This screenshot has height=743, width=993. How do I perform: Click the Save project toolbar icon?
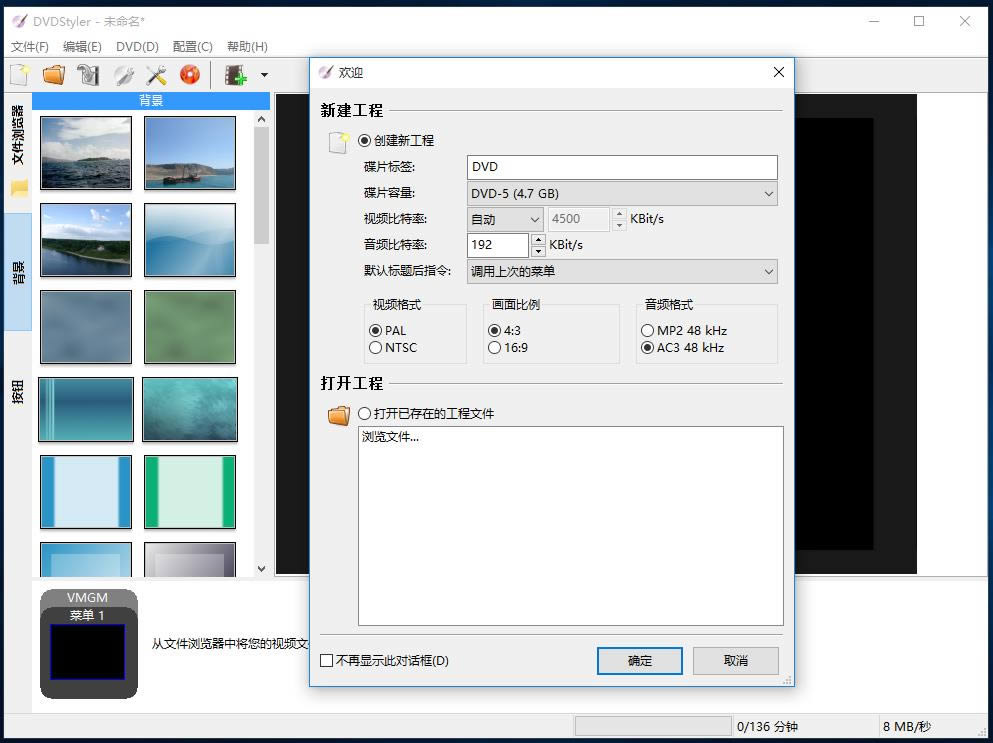(x=88, y=75)
